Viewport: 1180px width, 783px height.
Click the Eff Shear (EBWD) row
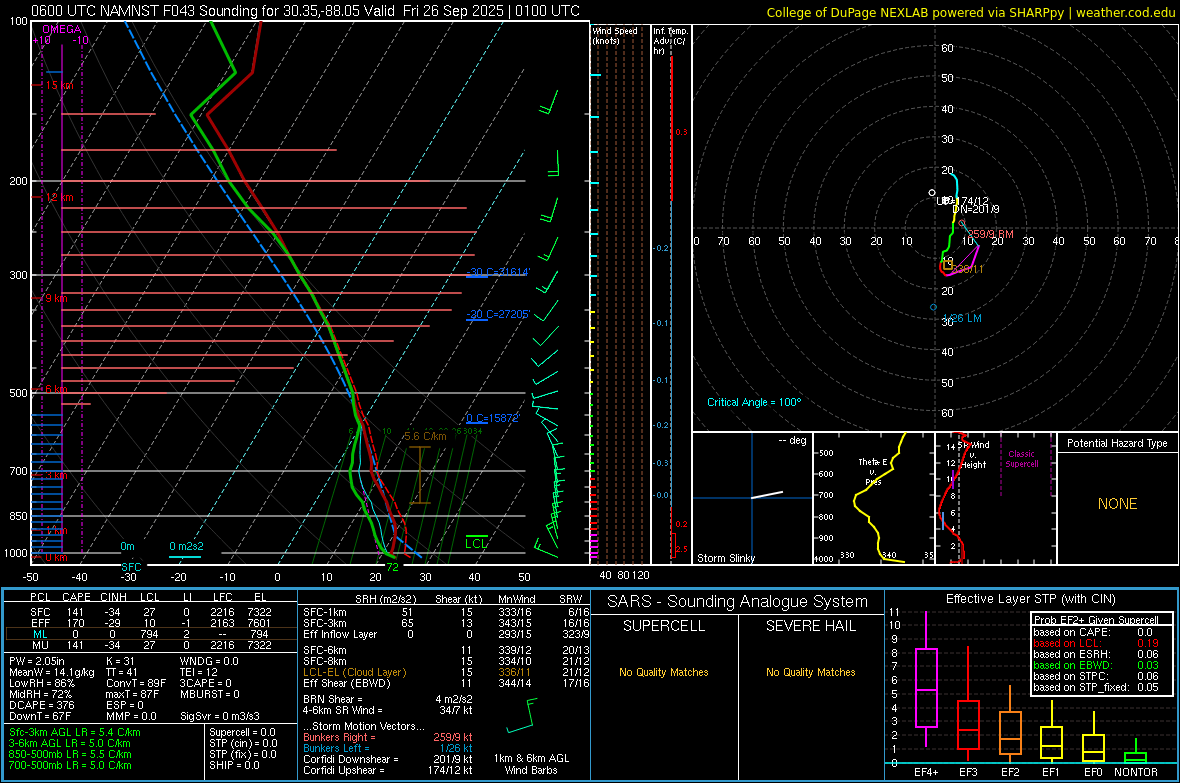click(446, 683)
